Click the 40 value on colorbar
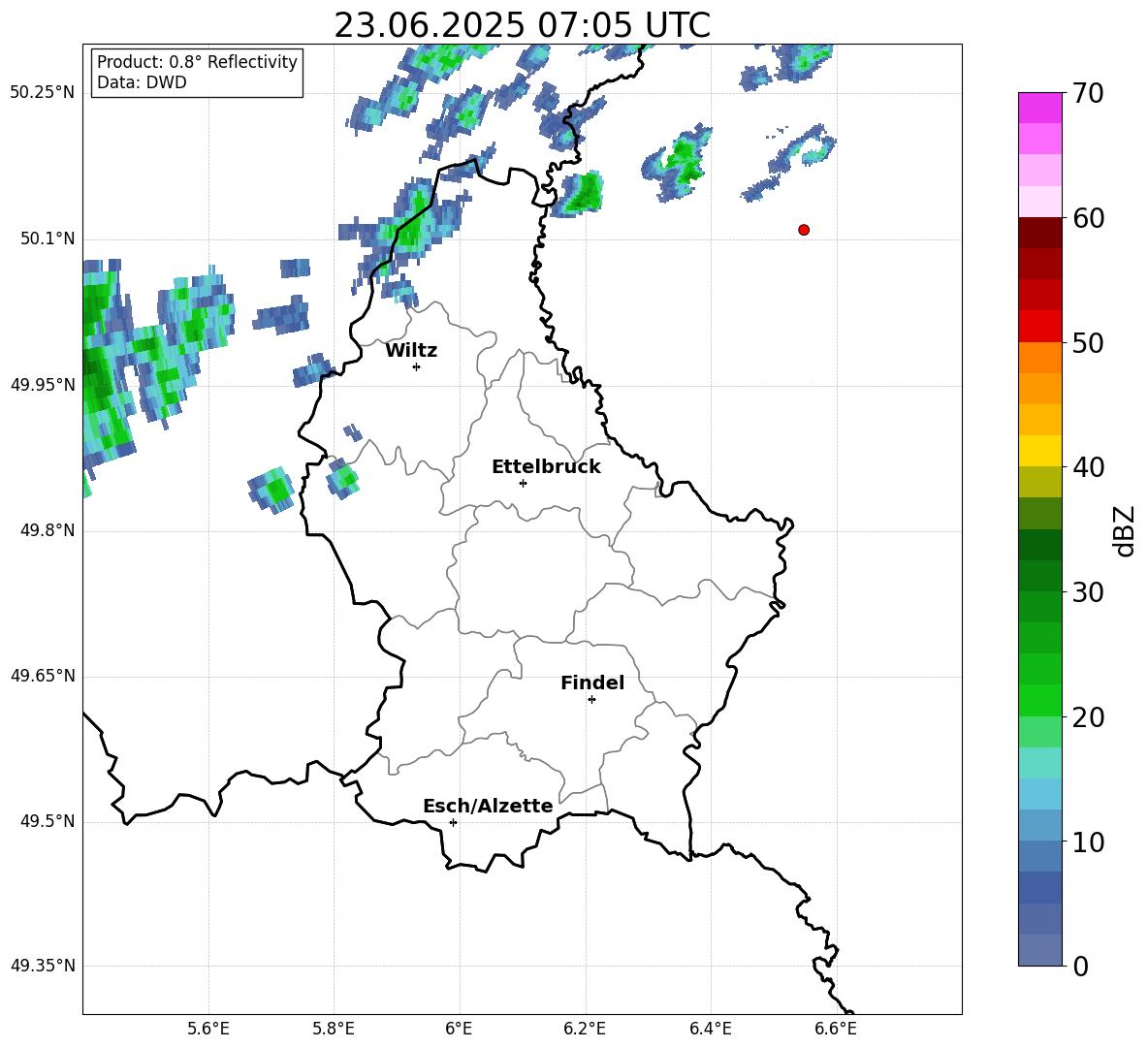Image resolution: width=1148 pixels, height=1048 pixels. [x=1088, y=467]
